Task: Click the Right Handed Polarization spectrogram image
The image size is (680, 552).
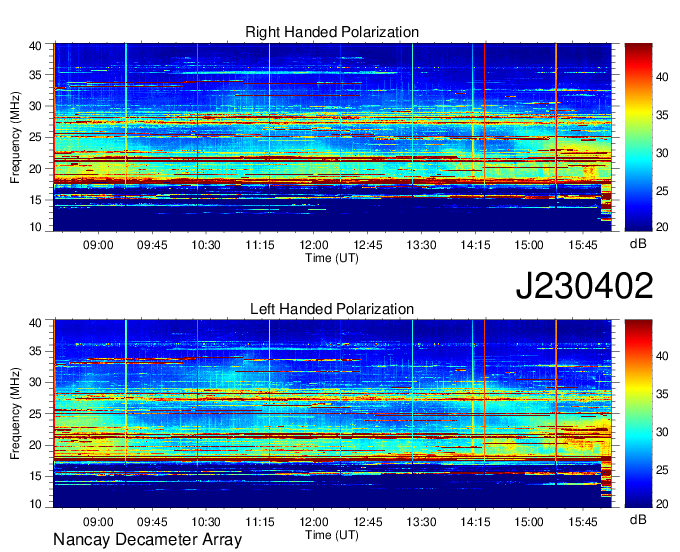Action: coord(332,137)
